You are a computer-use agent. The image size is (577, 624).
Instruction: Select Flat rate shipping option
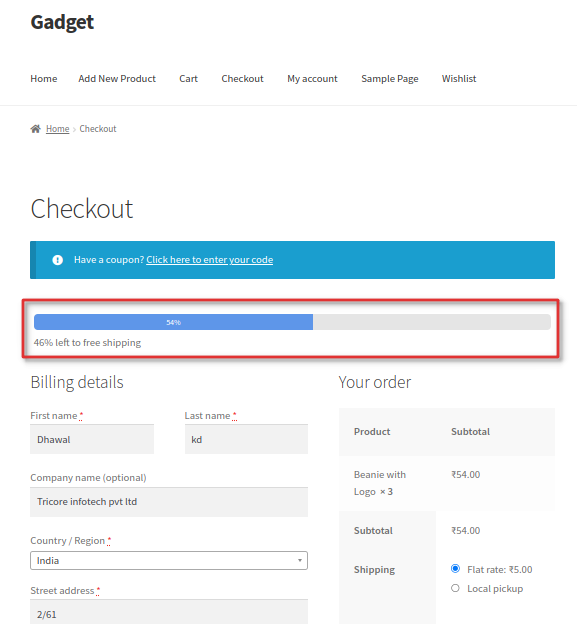455,569
